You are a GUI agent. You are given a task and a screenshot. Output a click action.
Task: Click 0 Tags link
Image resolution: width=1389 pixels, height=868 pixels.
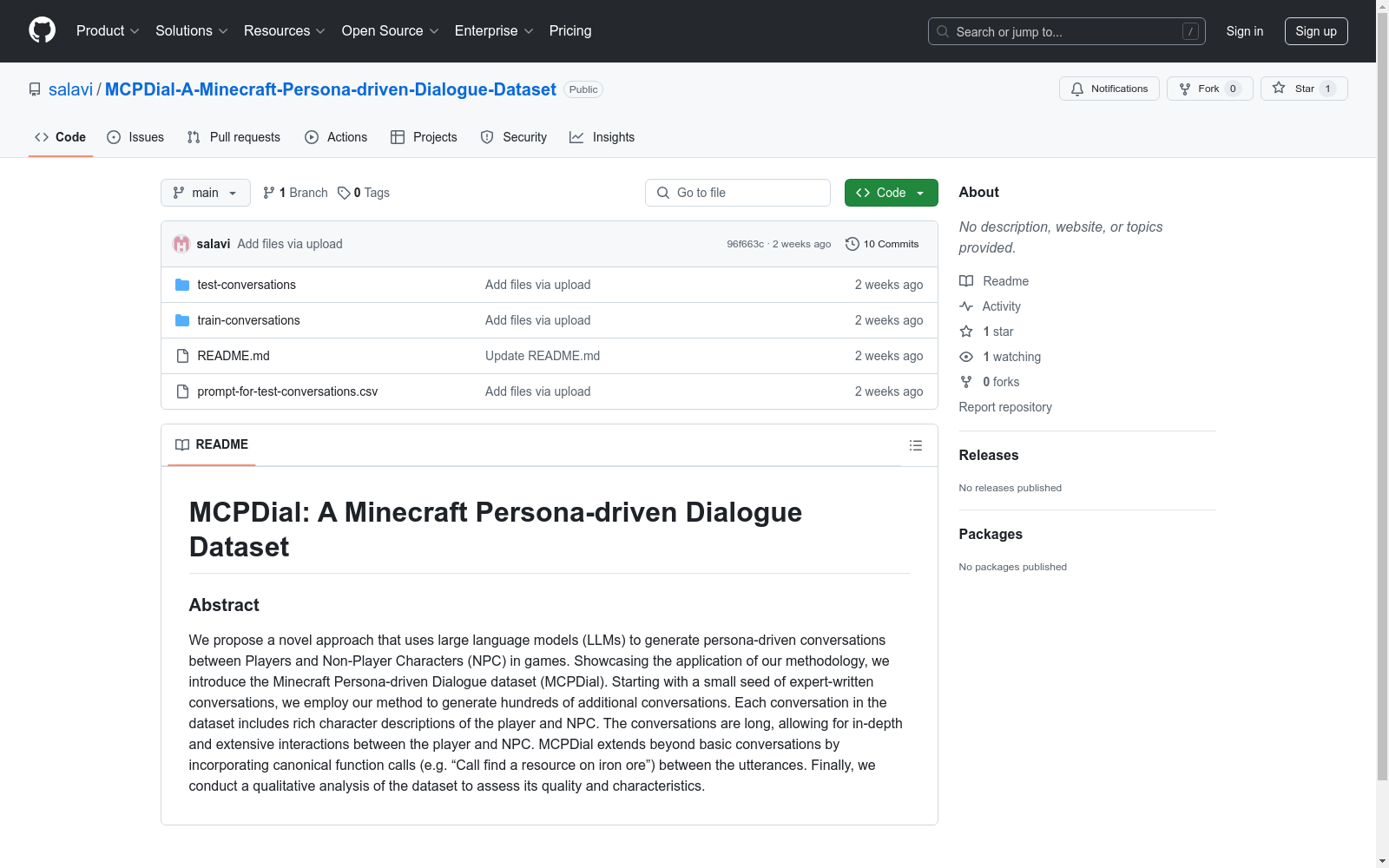[x=364, y=193]
